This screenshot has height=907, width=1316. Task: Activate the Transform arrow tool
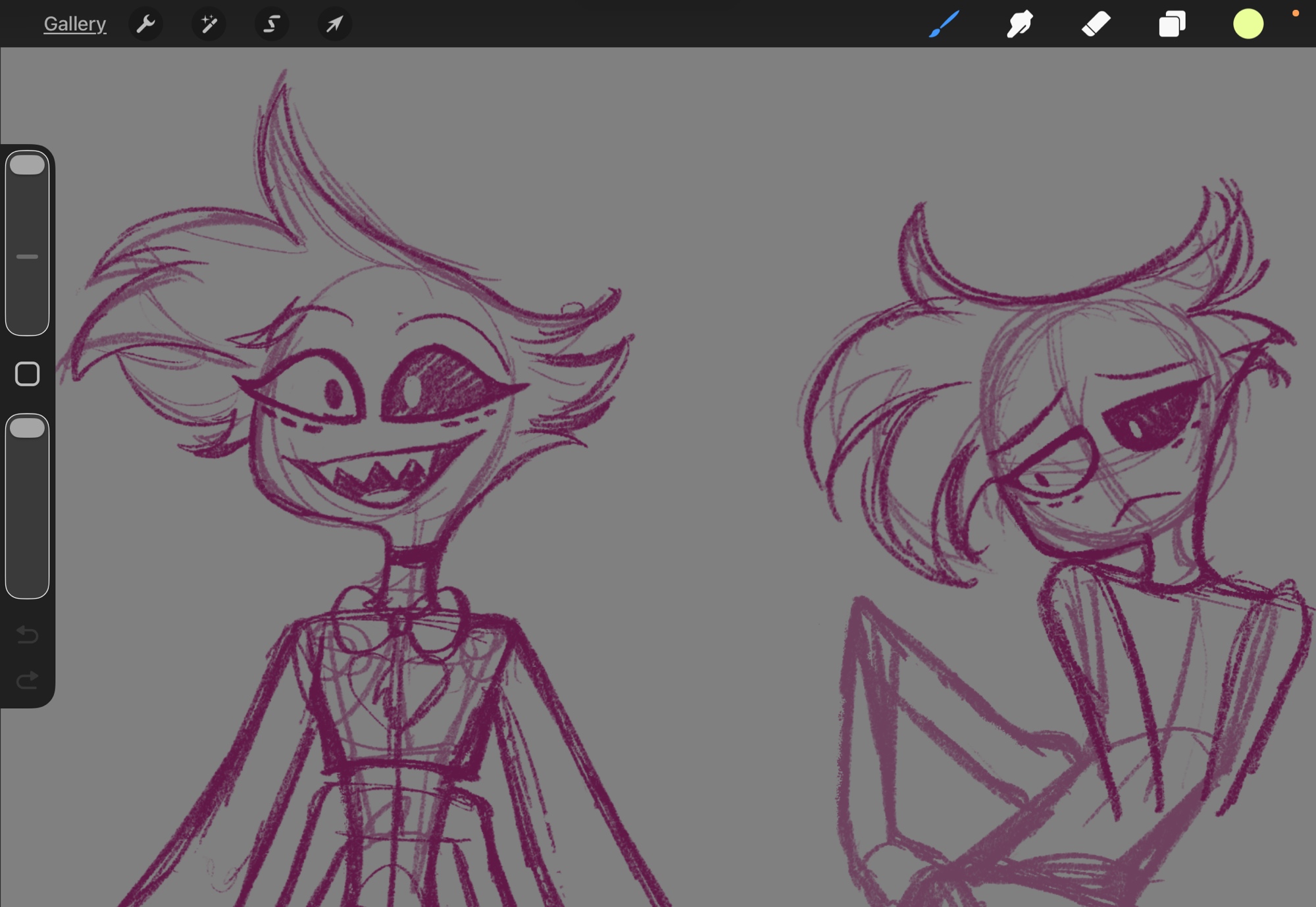[334, 24]
